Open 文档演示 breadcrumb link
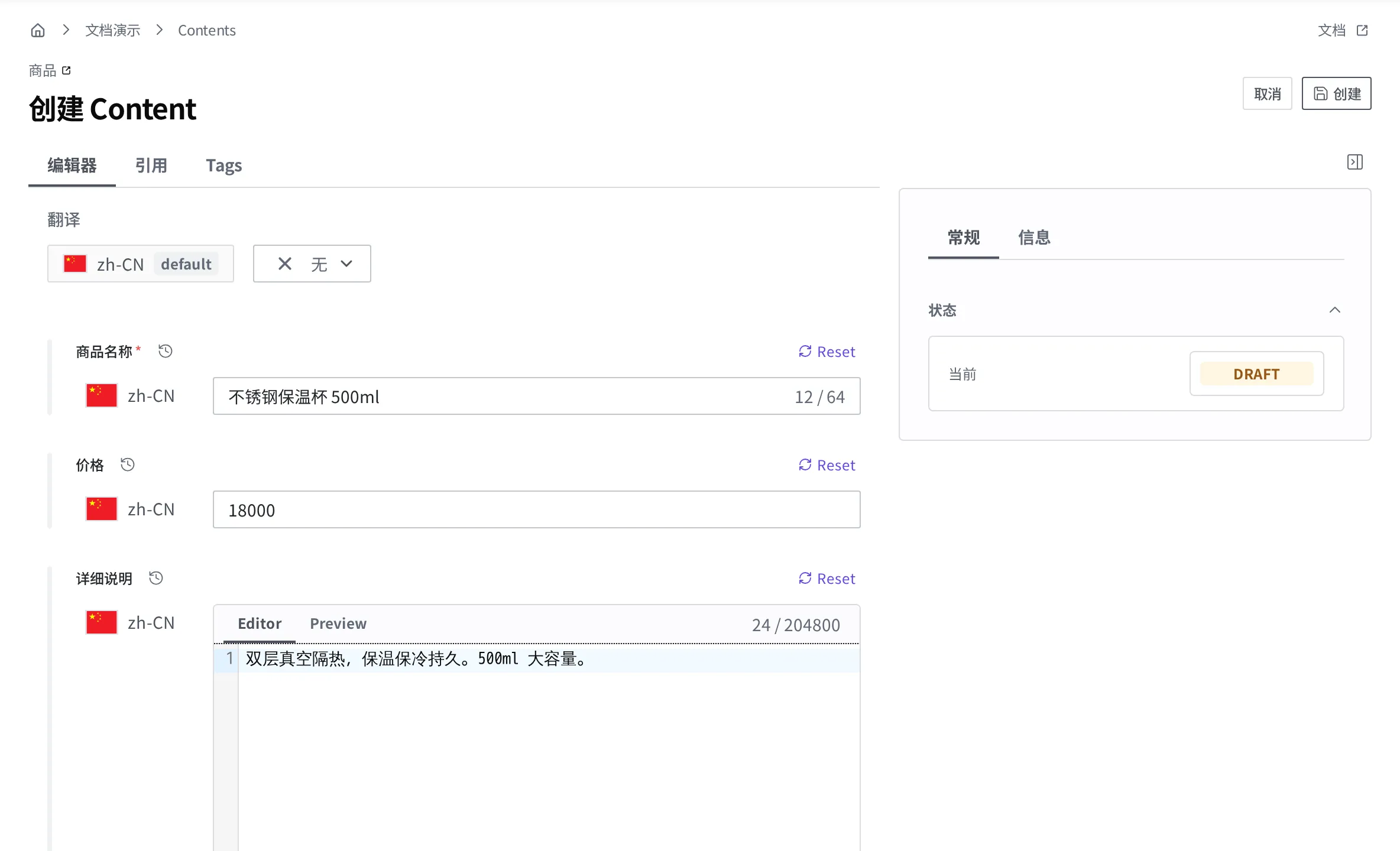The height and width of the screenshot is (851, 1400). [112, 30]
